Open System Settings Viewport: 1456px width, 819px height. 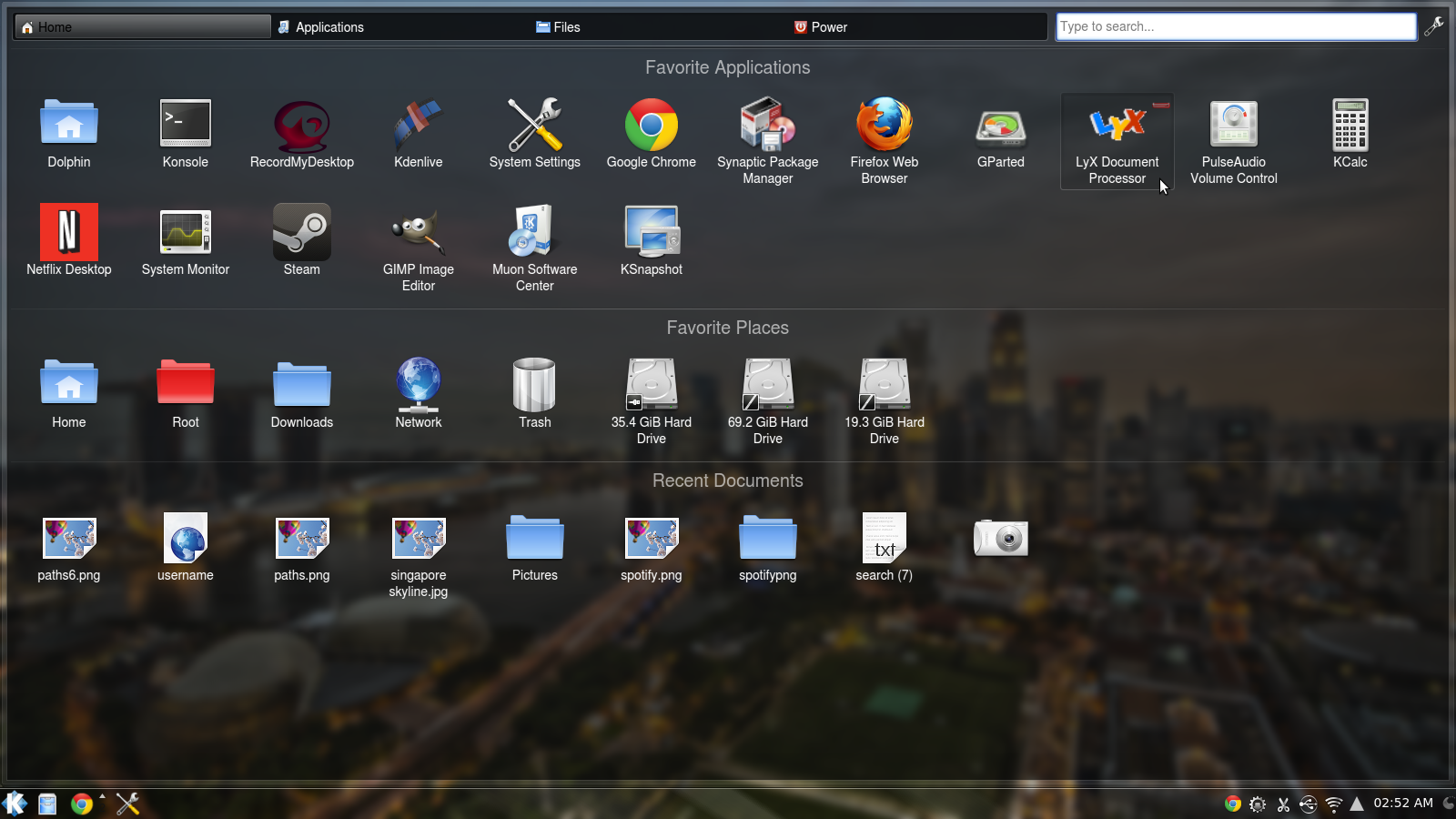[535, 134]
